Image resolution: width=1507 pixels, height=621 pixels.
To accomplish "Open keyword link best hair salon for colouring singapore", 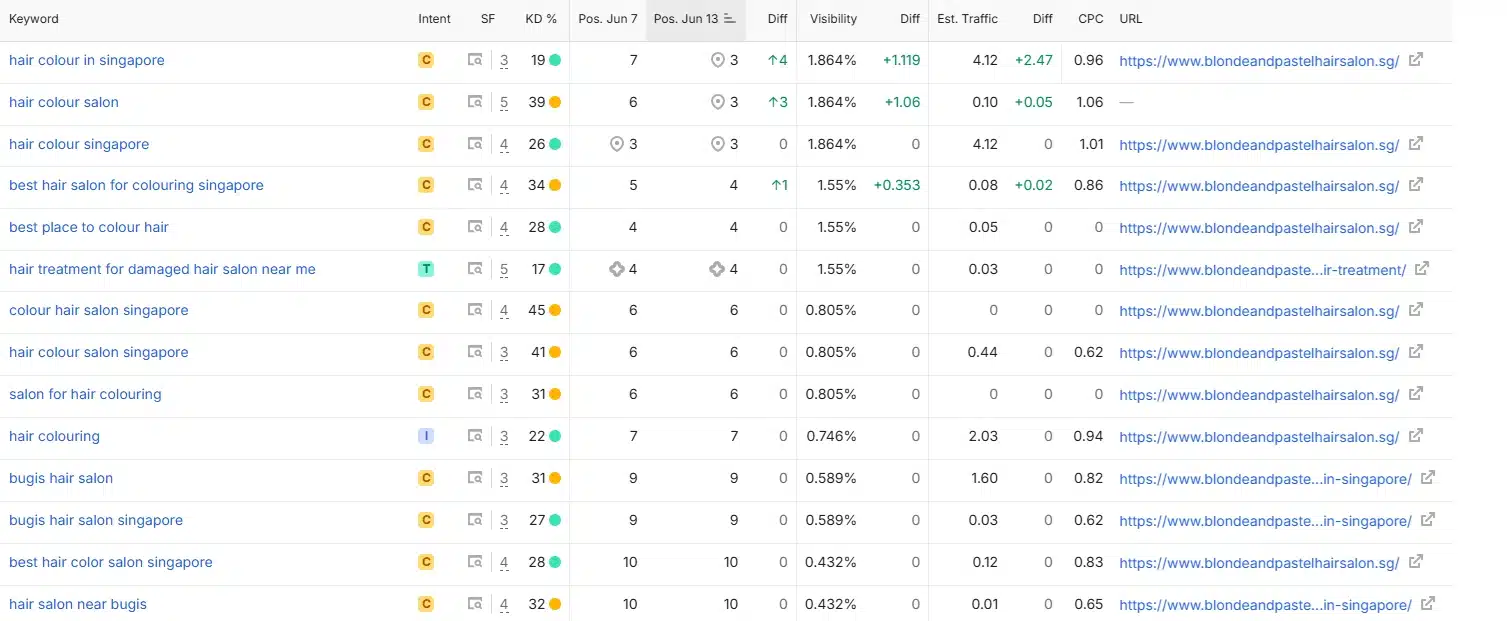I will (x=136, y=185).
